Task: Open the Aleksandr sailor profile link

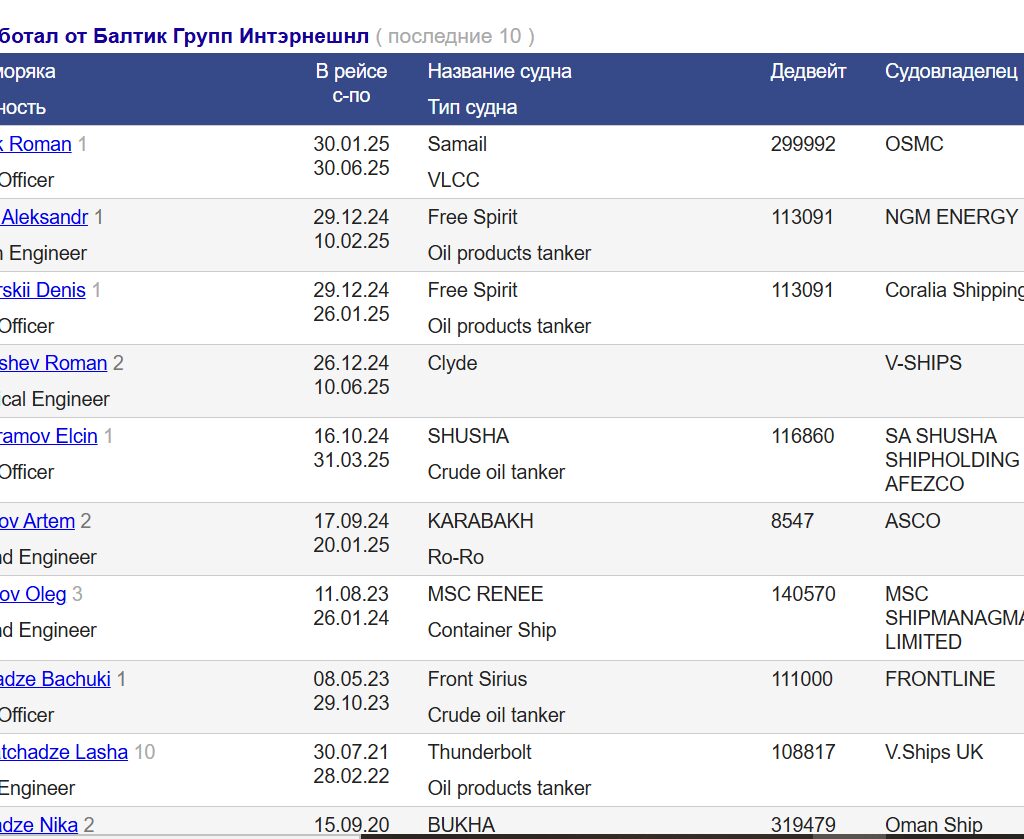Action: coord(45,217)
